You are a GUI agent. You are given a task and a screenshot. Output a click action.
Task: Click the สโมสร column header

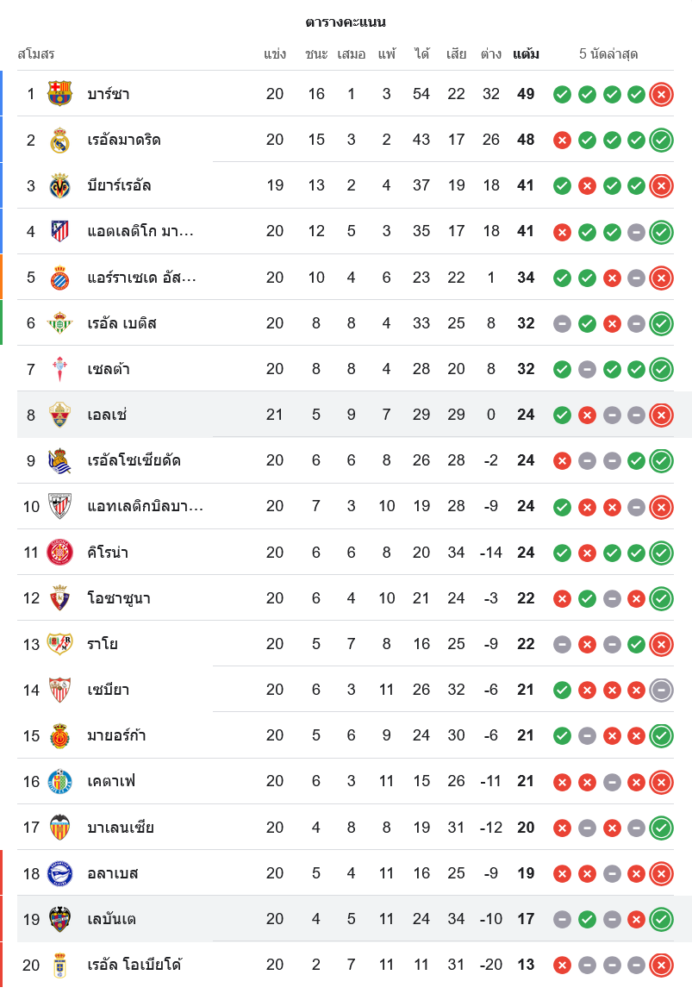tap(36, 54)
